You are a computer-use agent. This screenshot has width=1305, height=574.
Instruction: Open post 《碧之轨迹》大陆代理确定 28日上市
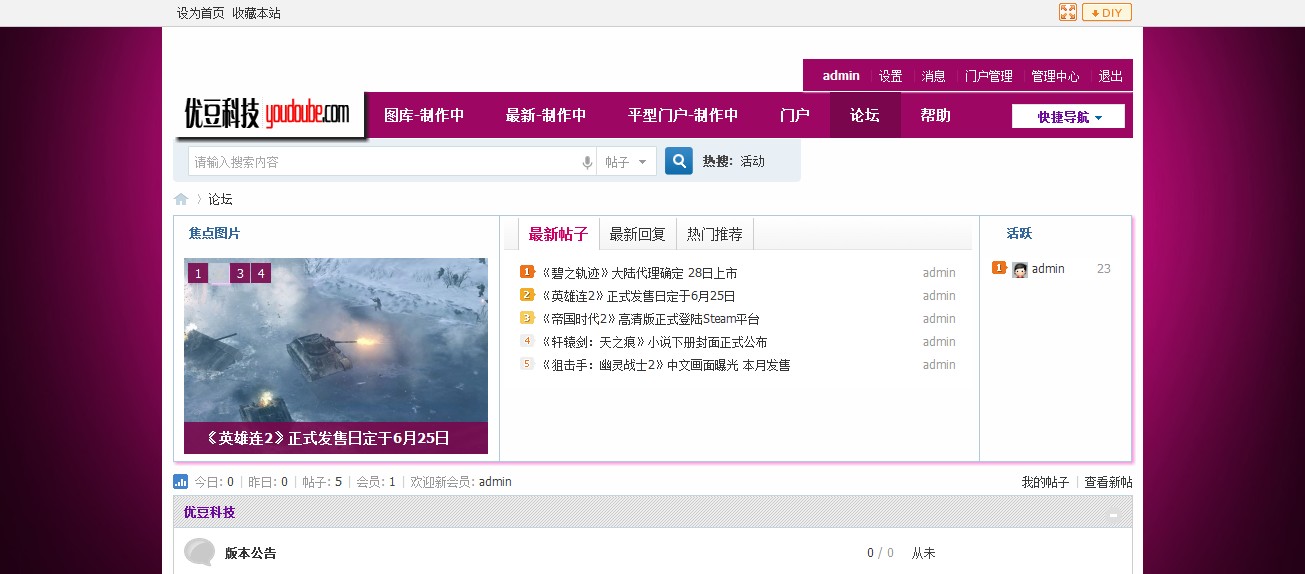click(640, 273)
